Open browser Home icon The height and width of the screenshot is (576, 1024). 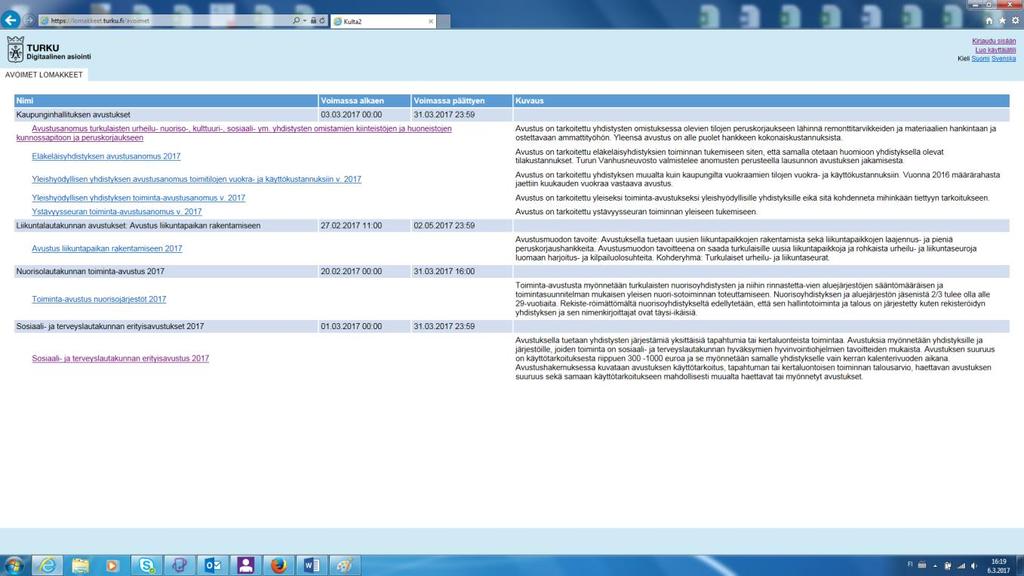click(x=989, y=21)
